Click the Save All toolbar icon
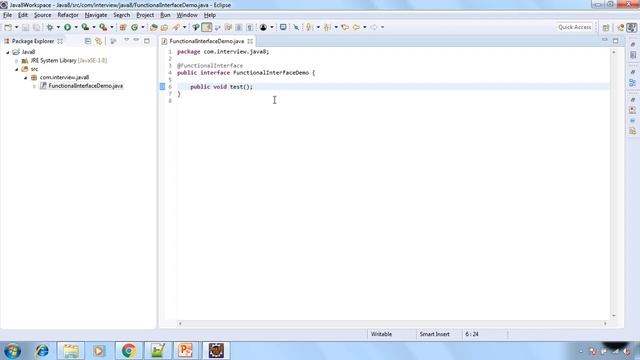The height and width of the screenshot is (360, 640). [37, 27]
